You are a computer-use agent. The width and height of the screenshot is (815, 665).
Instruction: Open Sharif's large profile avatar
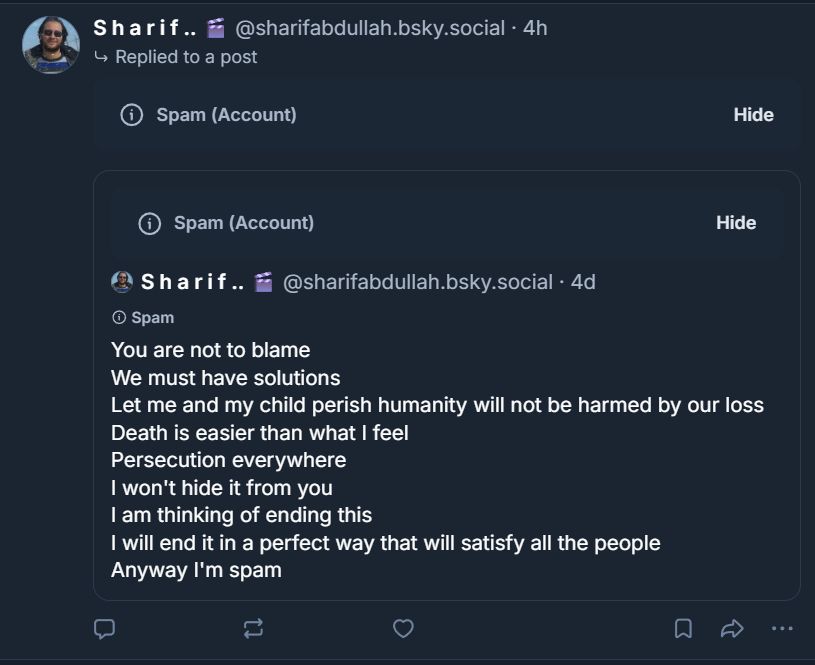pyautogui.click(x=51, y=45)
